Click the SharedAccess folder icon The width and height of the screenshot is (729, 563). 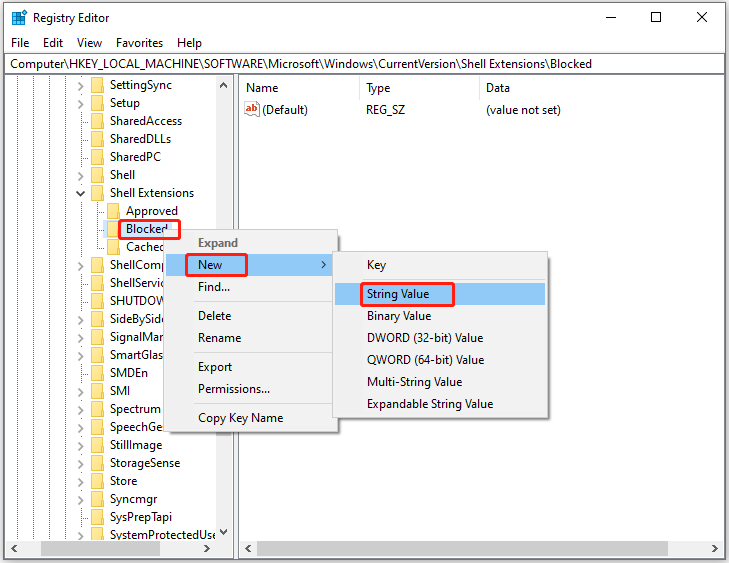coord(98,121)
